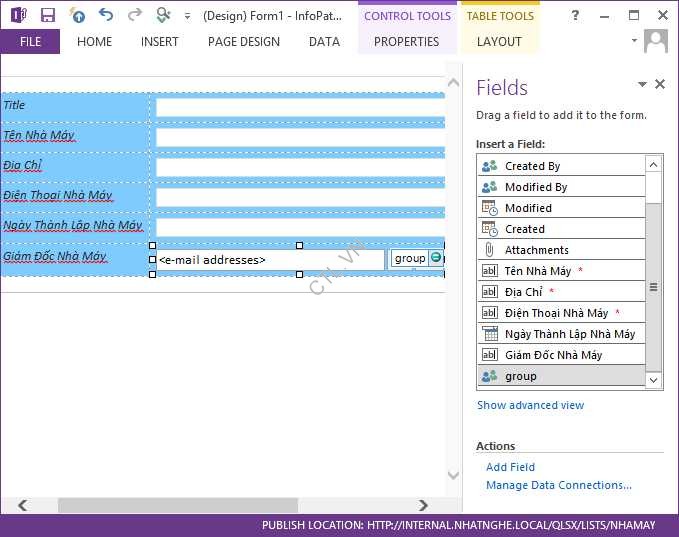679x537 pixels.
Task: Open Customize Quick Access Toolbar dropdown
Action: point(187,16)
